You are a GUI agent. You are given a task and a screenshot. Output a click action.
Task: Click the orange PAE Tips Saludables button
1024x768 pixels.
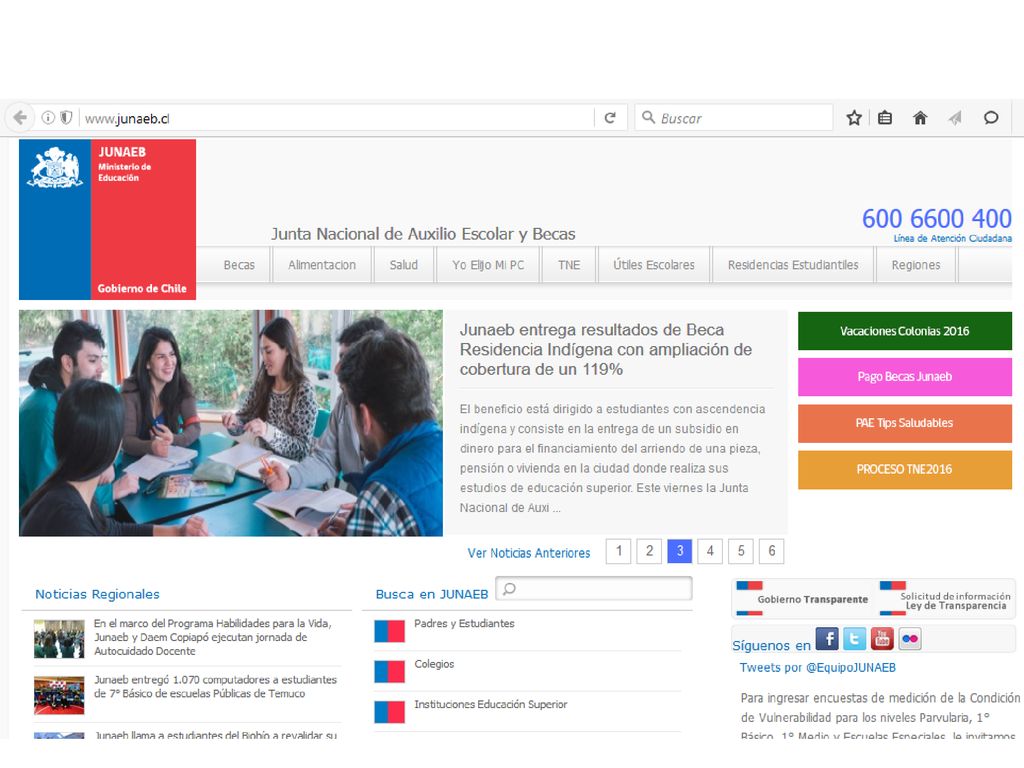(904, 423)
